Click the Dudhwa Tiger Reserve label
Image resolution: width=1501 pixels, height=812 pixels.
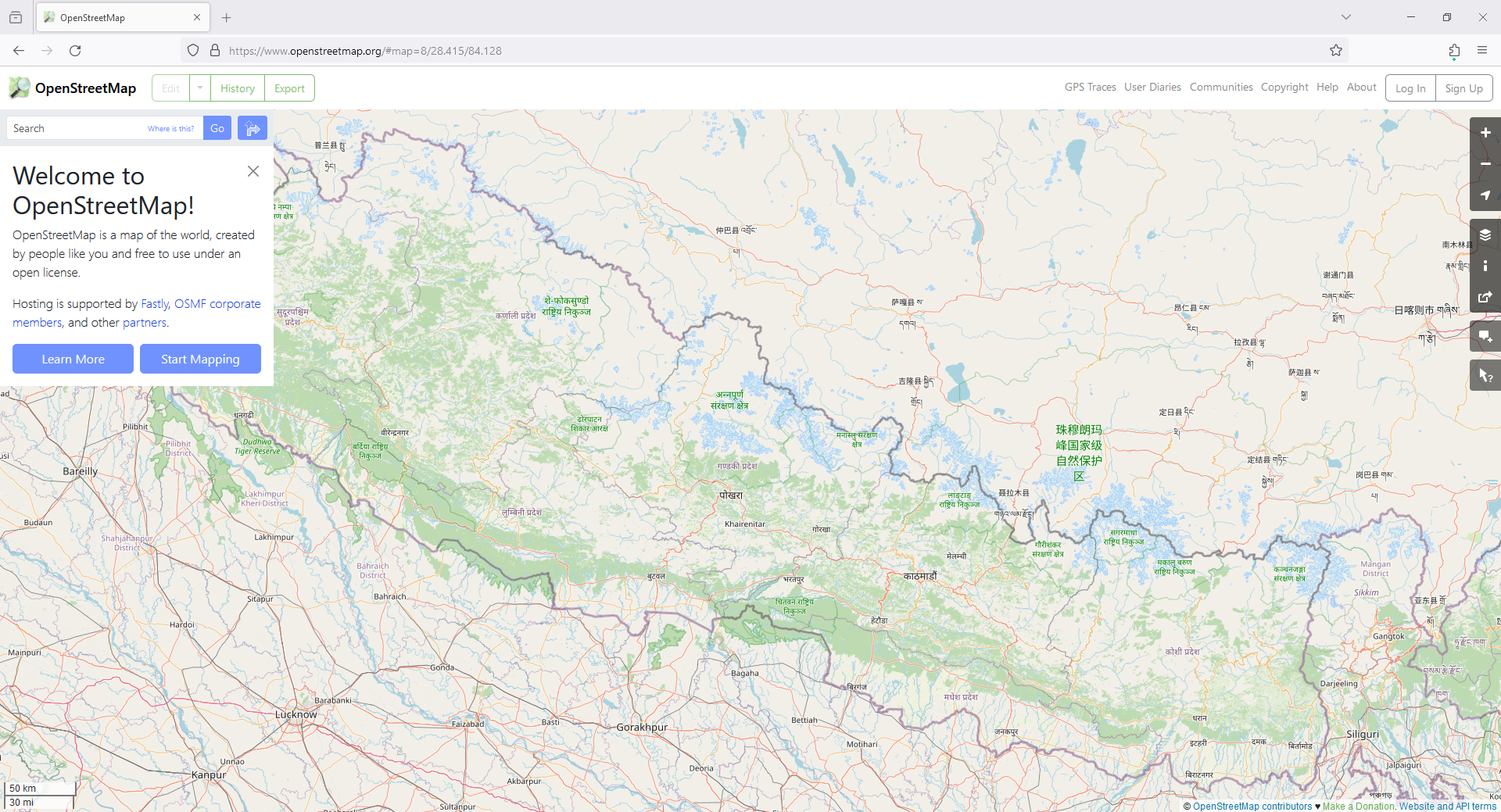[x=257, y=446]
